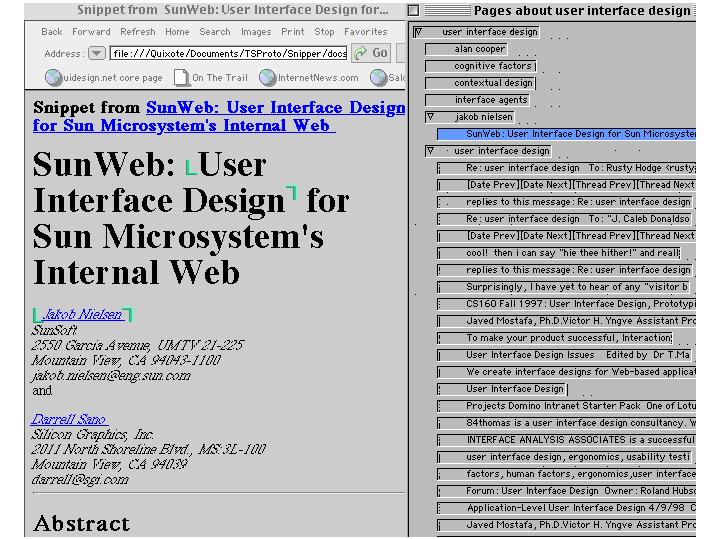Viewport: 719px width, 539px height.
Task: Click the jakob.nielsen@eng.sun.com email text
Action: click(111, 376)
